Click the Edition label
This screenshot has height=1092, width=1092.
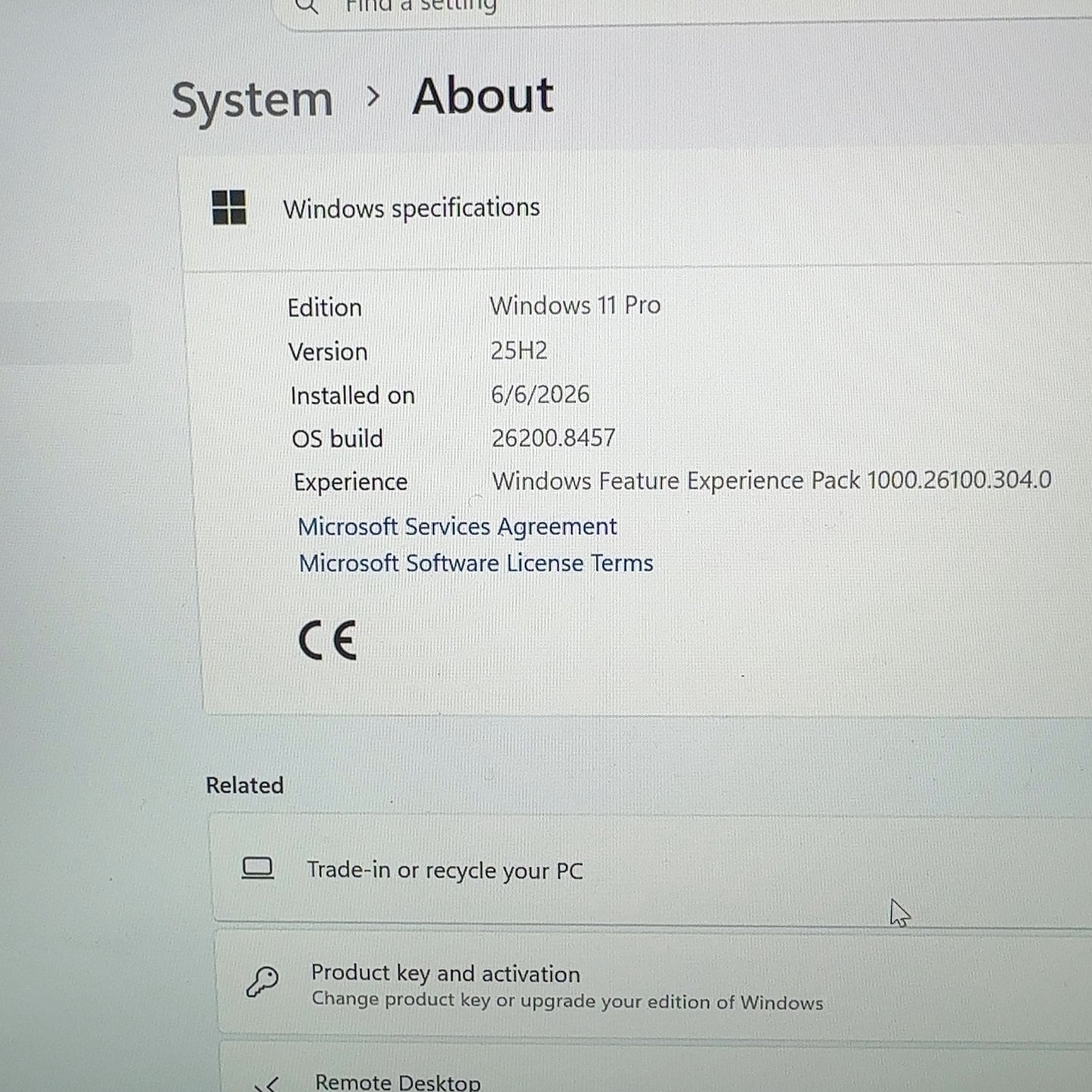[x=324, y=308]
